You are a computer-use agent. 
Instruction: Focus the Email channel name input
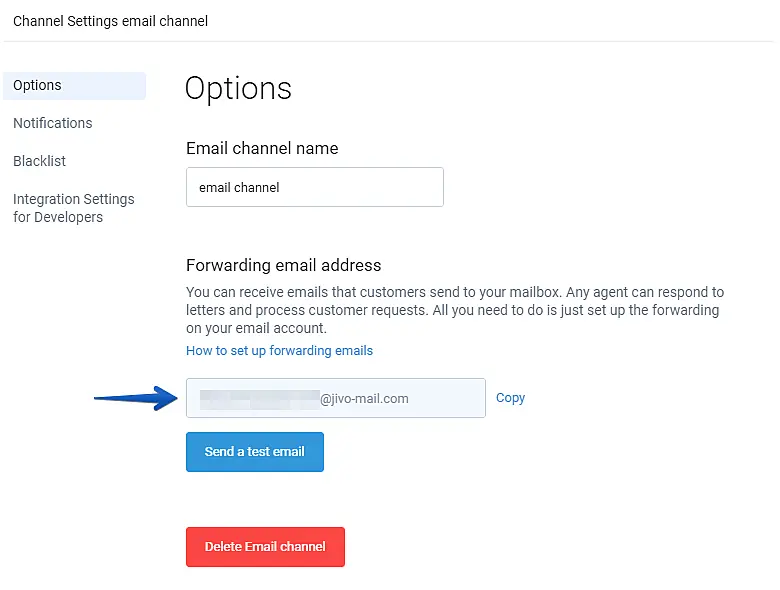[314, 187]
